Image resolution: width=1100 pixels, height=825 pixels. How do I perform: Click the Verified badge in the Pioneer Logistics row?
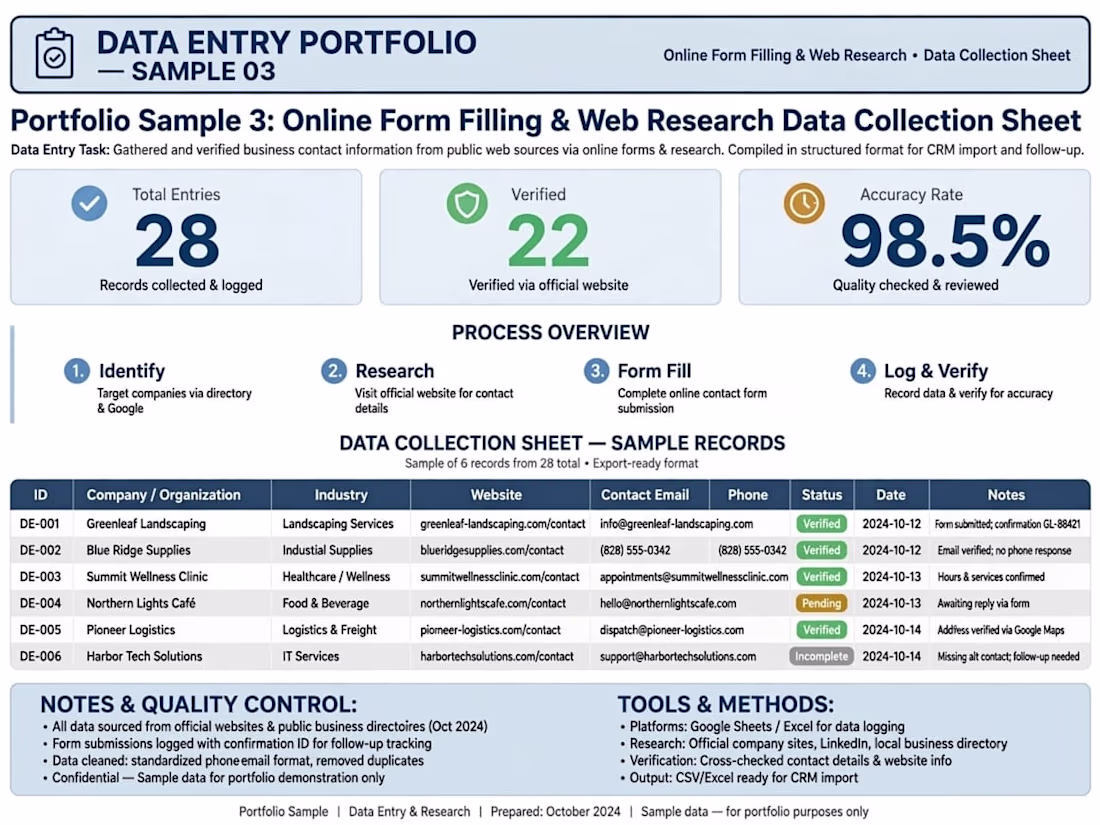(821, 630)
